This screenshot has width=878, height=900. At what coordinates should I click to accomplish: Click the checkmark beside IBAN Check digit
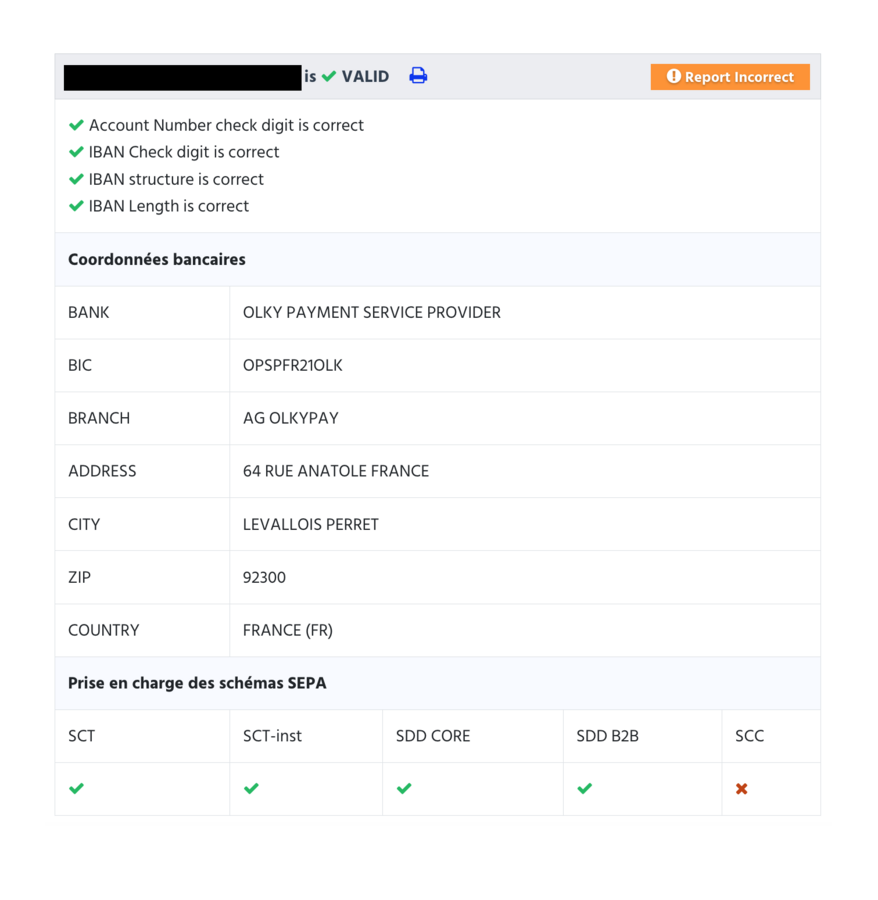click(76, 152)
